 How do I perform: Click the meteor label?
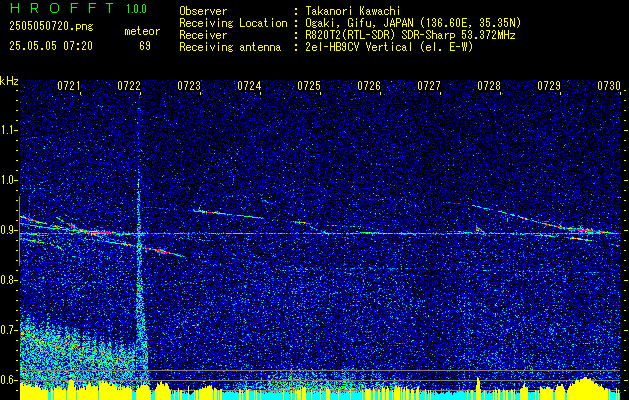[142, 31]
